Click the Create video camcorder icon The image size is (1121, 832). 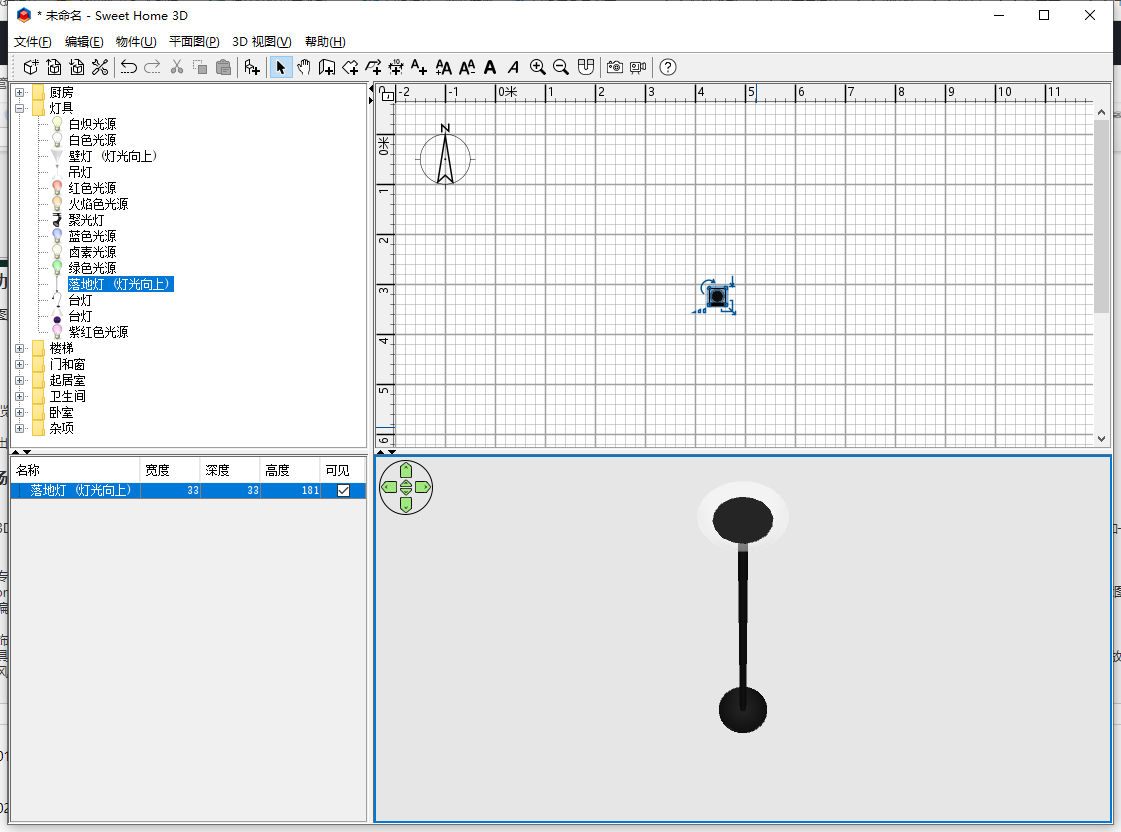[638, 67]
